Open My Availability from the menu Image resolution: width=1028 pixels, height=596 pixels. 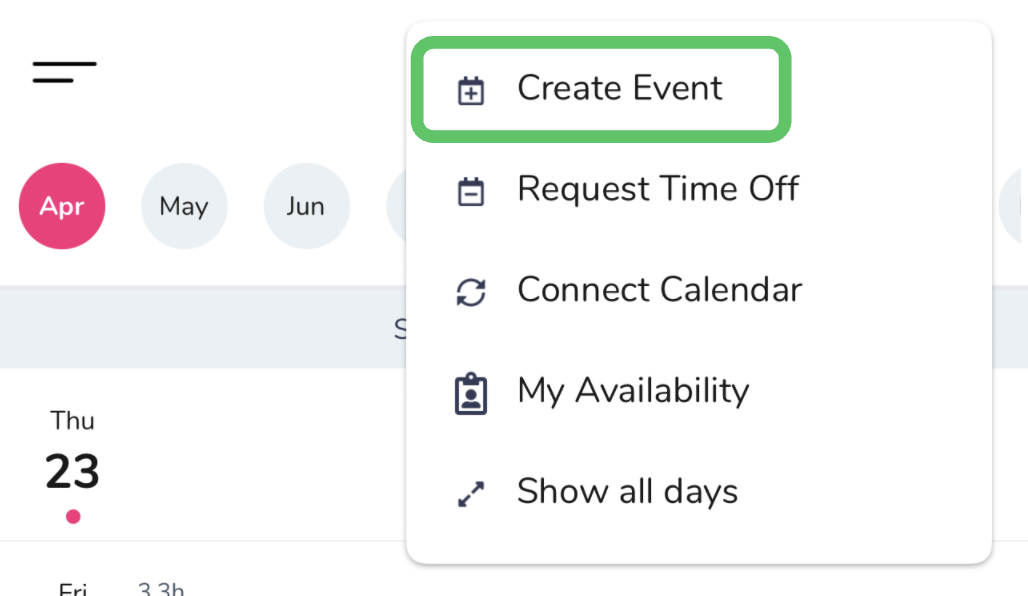632,391
